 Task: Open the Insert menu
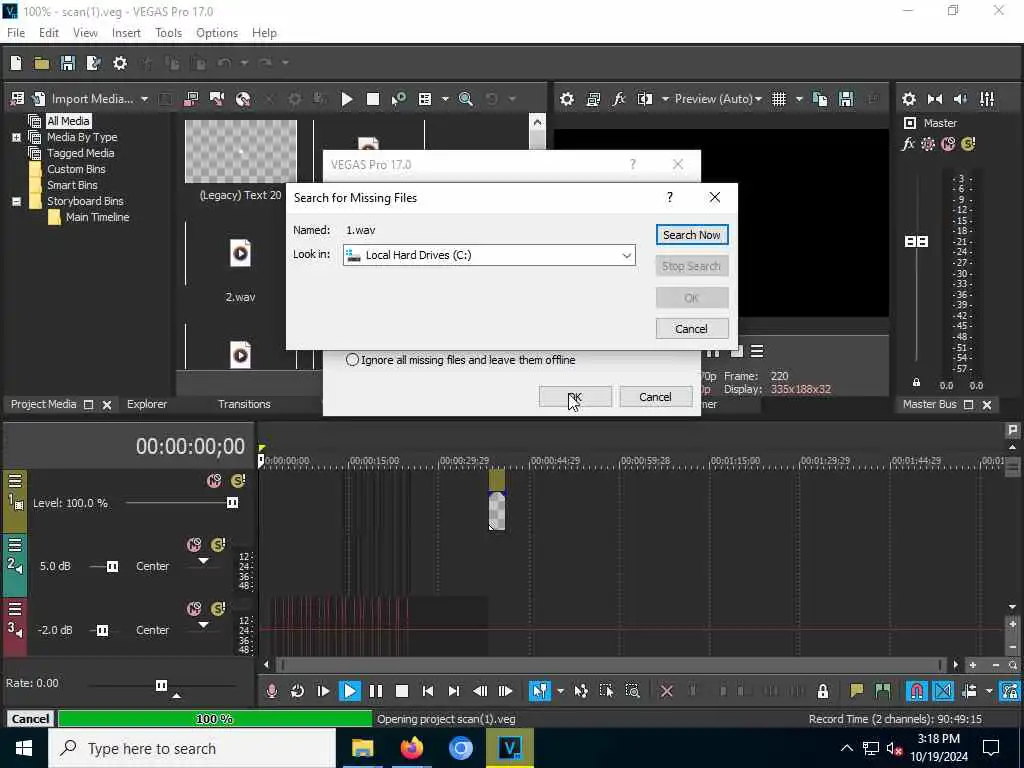[126, 33]
